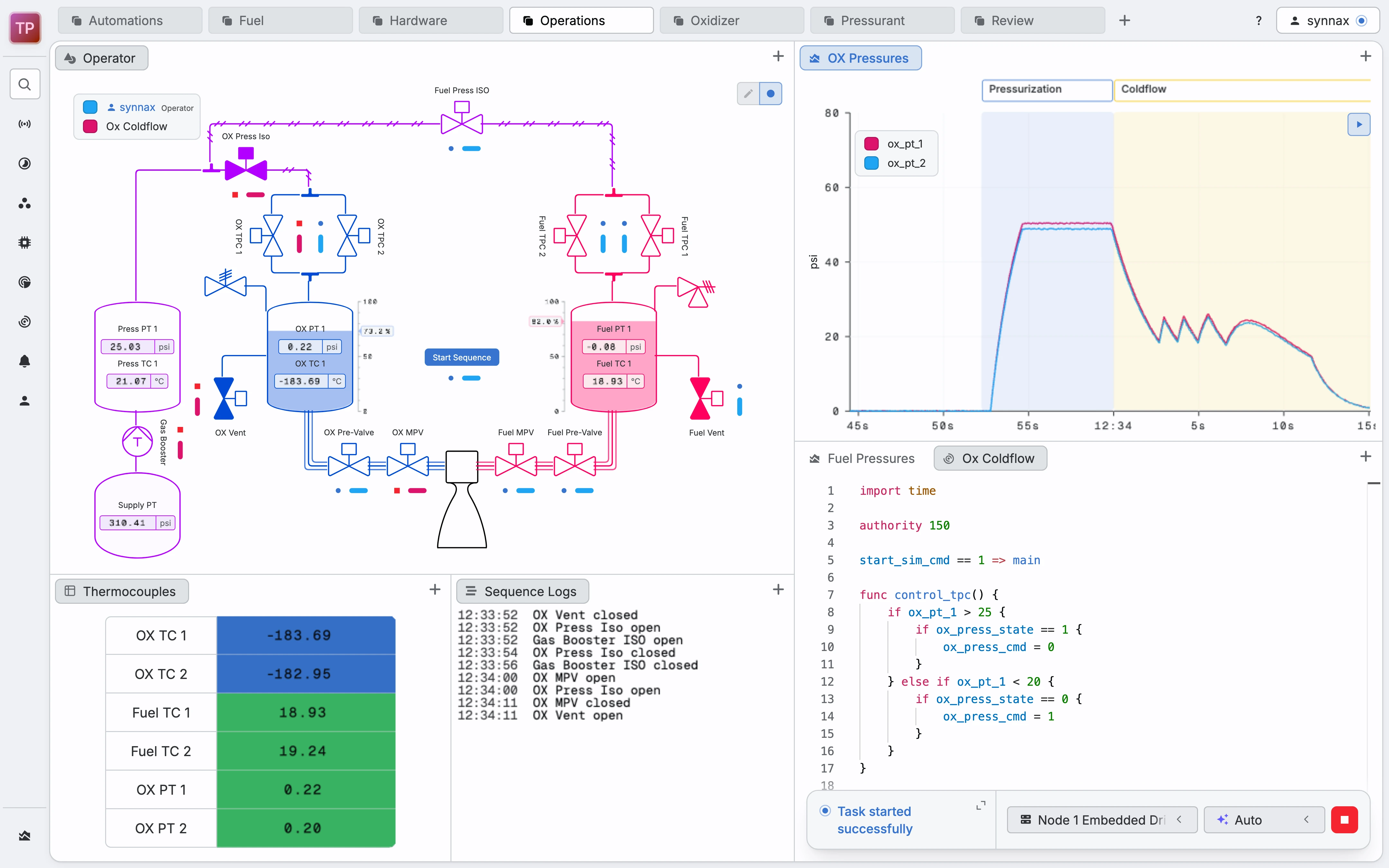Stop the running task with red button

(x=1344, y=820)
